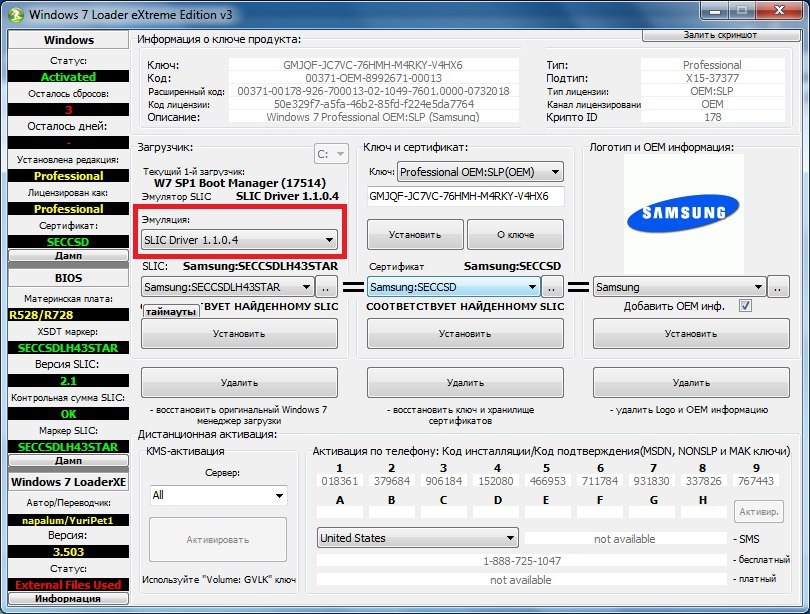The image size is (810, 614).
Task: Click the 'Дамп' button under Маркер SLIC
Action: 68,460
